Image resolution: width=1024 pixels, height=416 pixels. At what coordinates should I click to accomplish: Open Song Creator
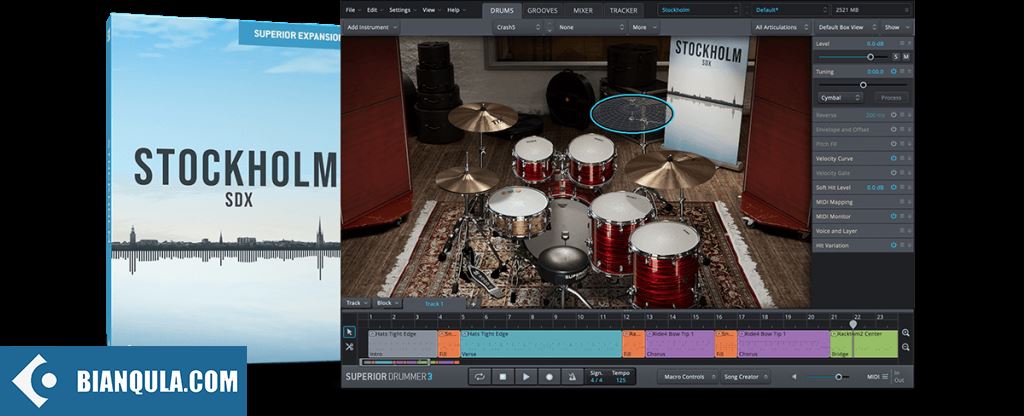click(x=744, y=377)
